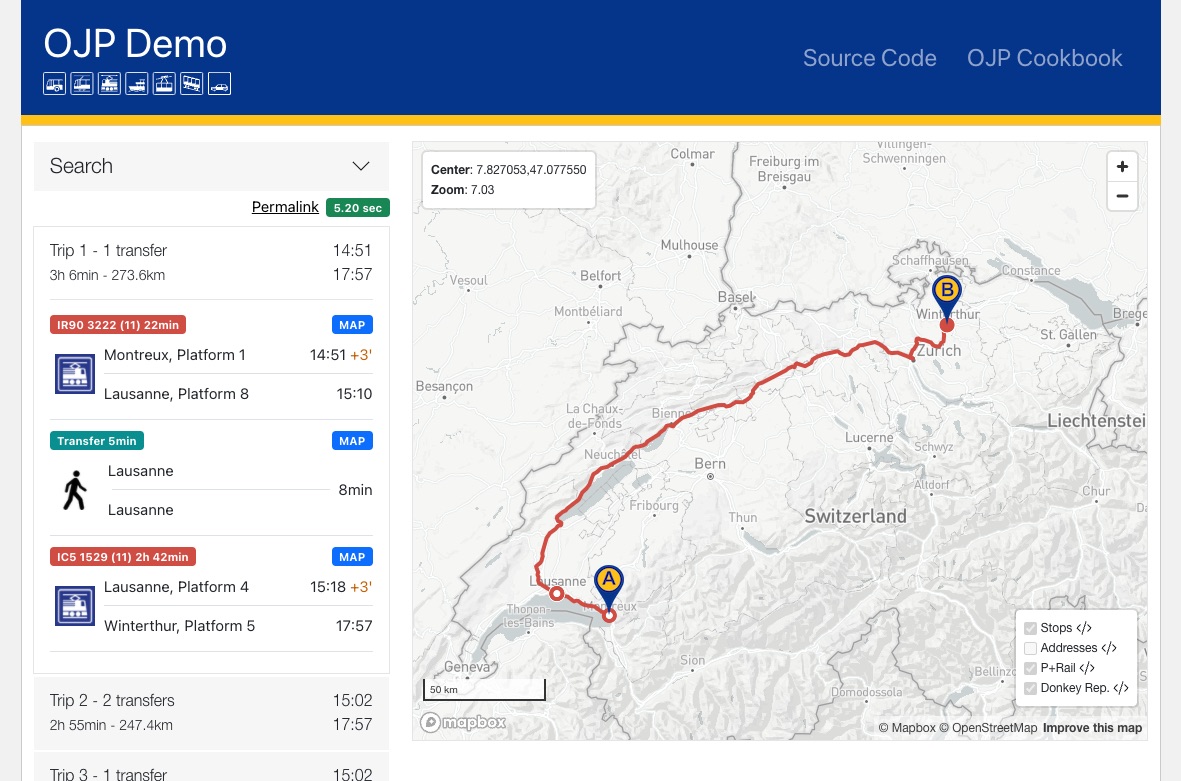Open Addresses layer code icon
Screen dimensions: 1181x781
point(1109,648)
